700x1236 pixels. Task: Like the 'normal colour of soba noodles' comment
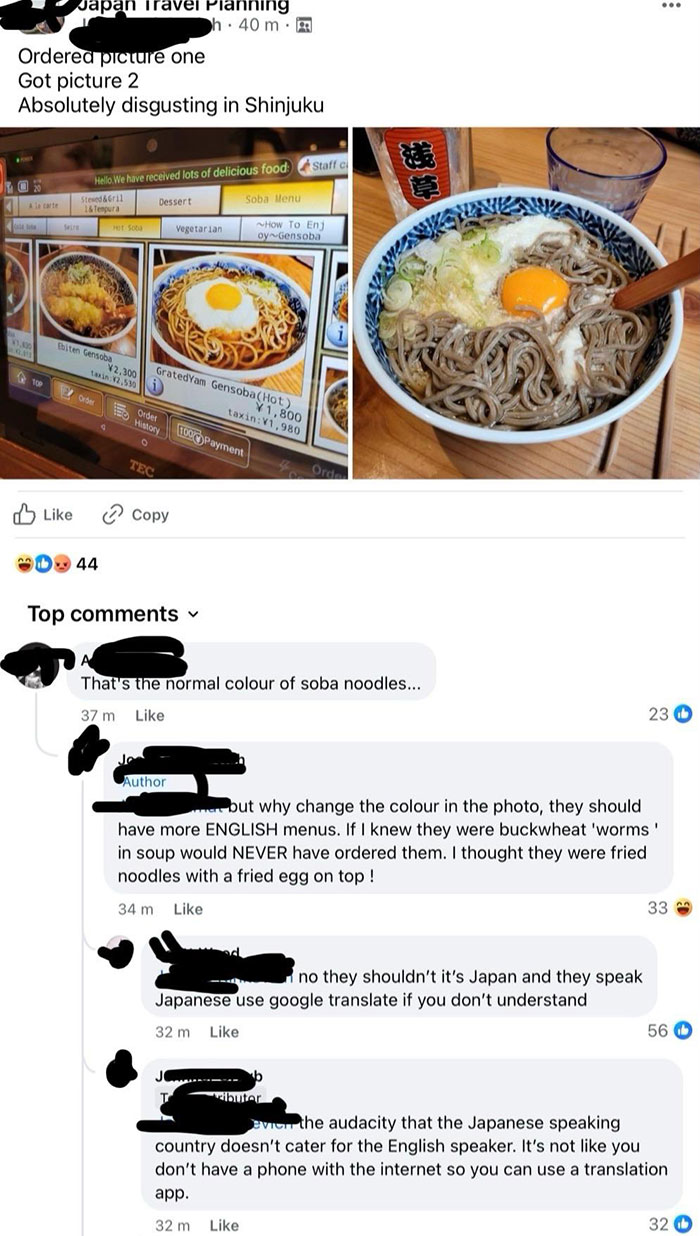[x=149, y=715]
